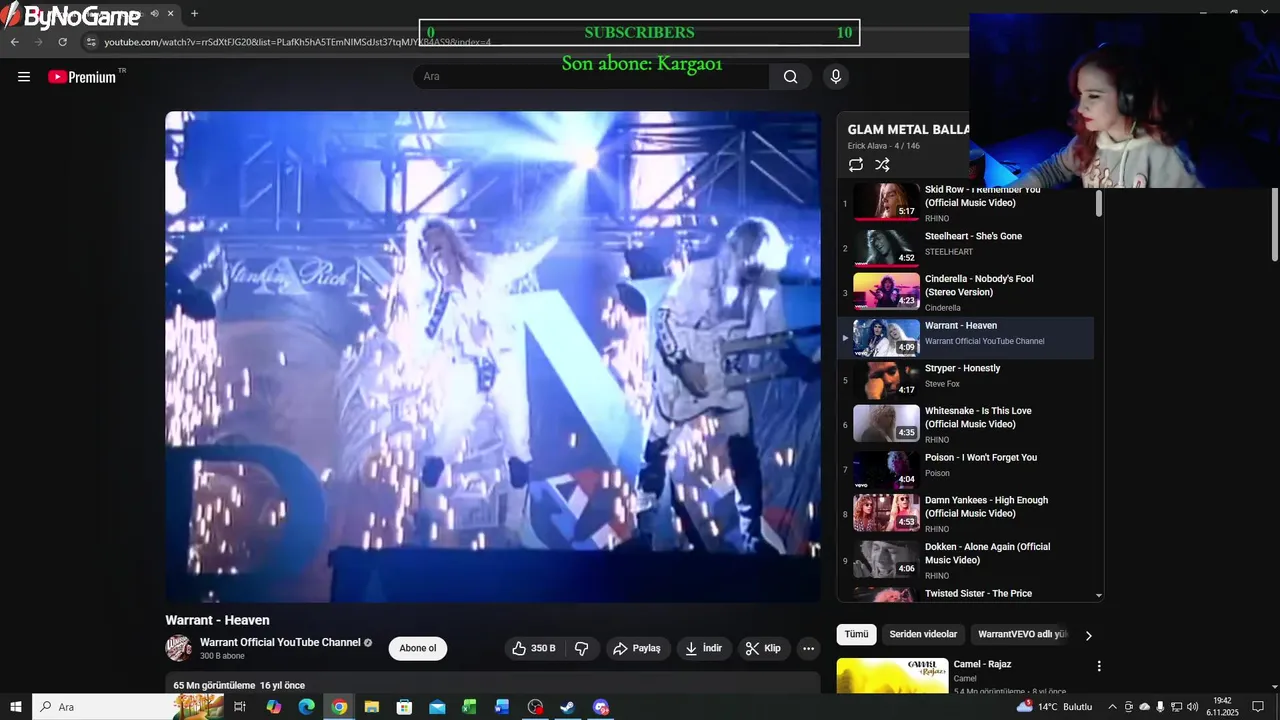
Task: Open Copilot from the taskbar
Action: tap(273, 707)
